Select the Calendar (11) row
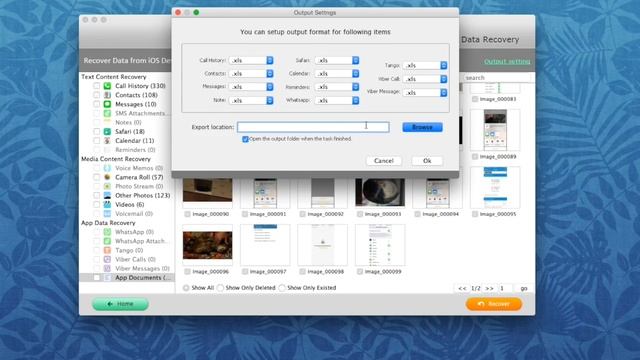This screenshot has width=640, height=360. point(127,140)
